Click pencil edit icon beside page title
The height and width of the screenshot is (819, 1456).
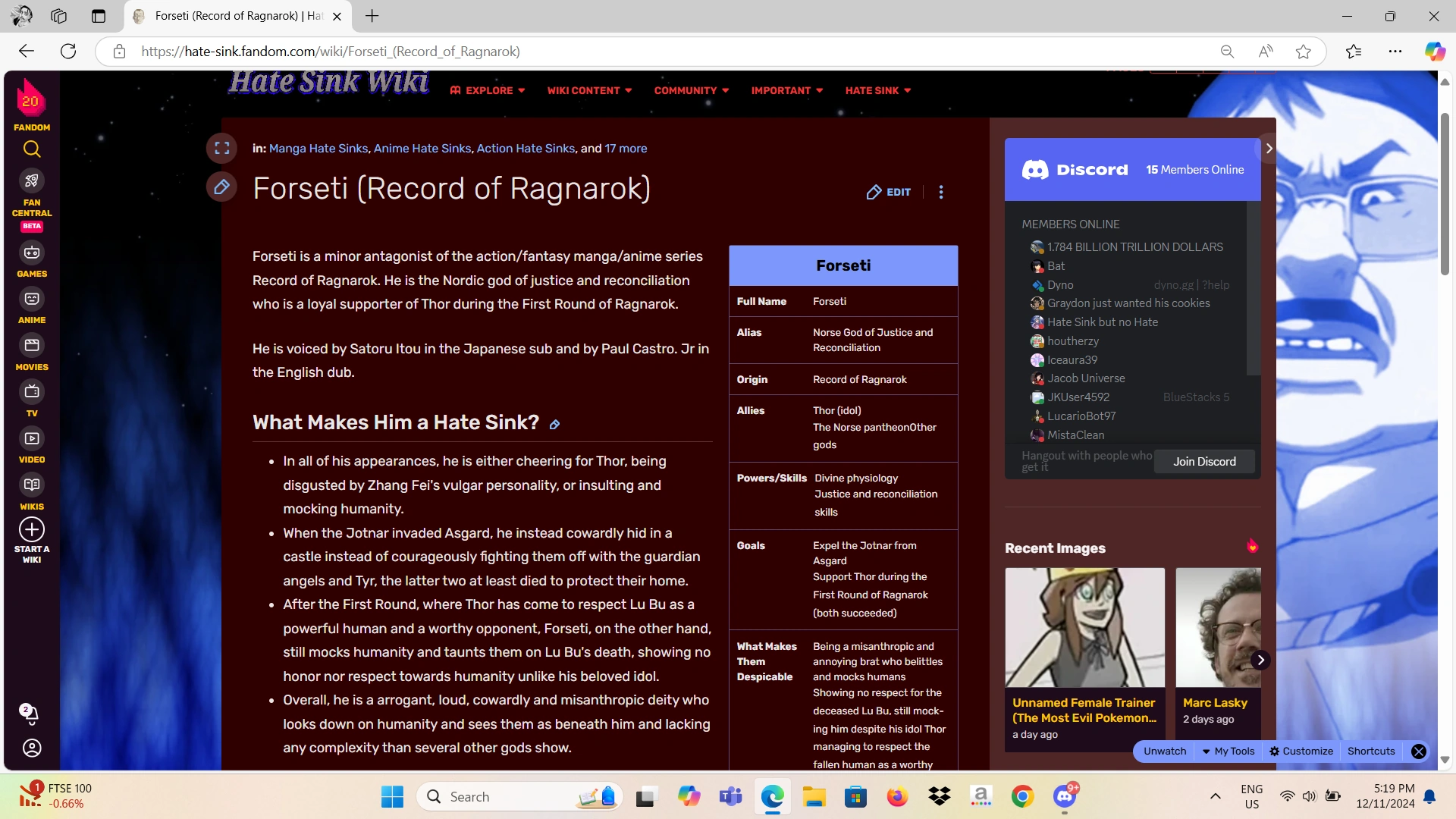pos(221,187)
